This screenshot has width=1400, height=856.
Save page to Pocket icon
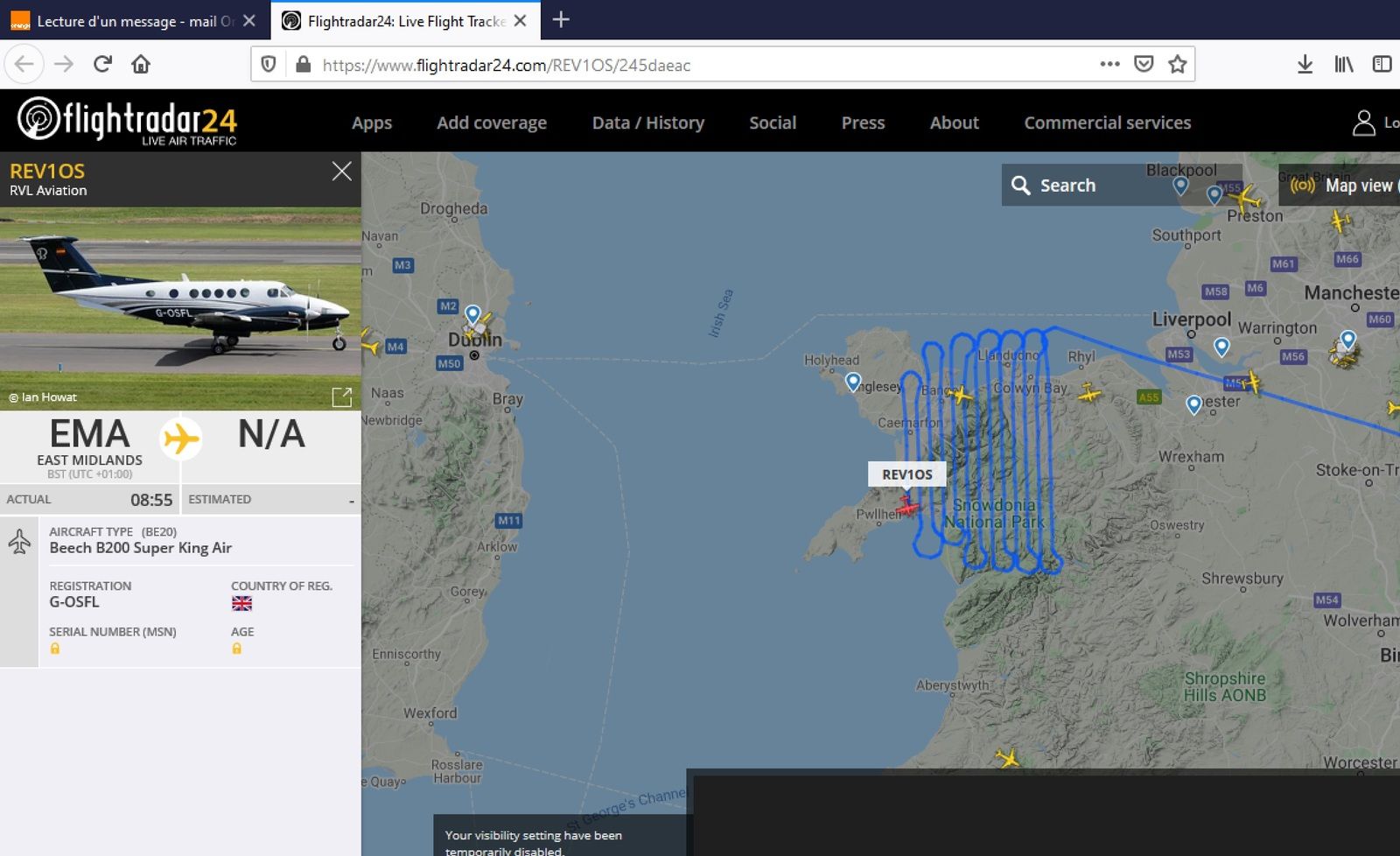click(x=1144, y=64)
